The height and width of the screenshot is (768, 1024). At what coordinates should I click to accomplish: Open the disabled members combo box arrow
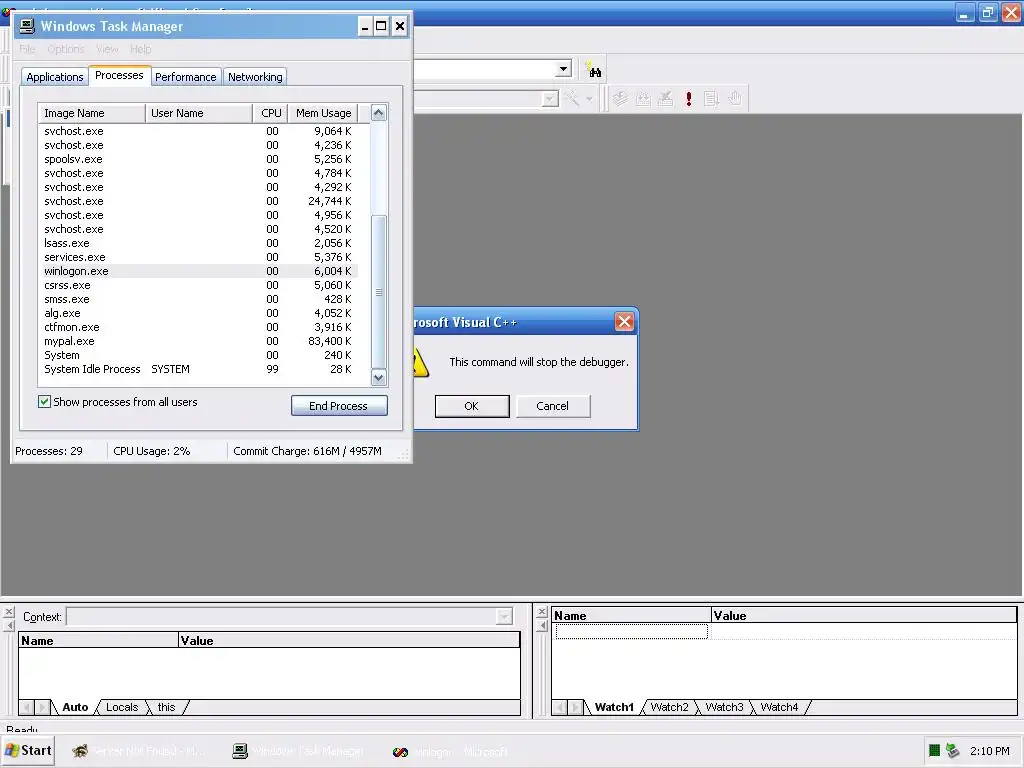coord(550,99)
